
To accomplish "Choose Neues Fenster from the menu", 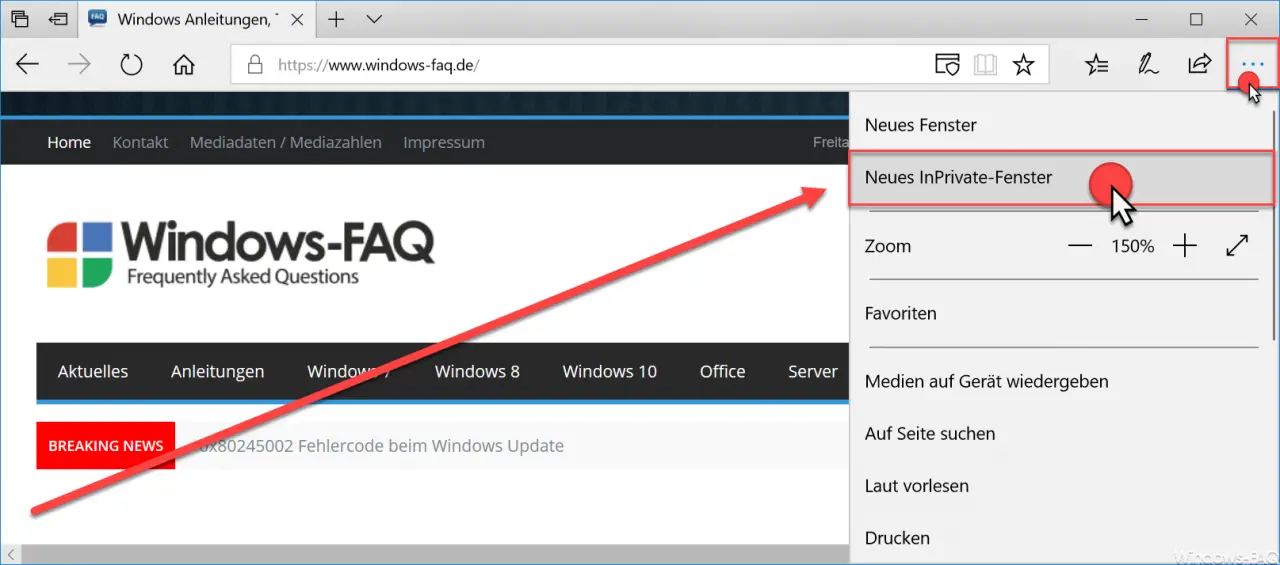I will [x=1063, y=125].
